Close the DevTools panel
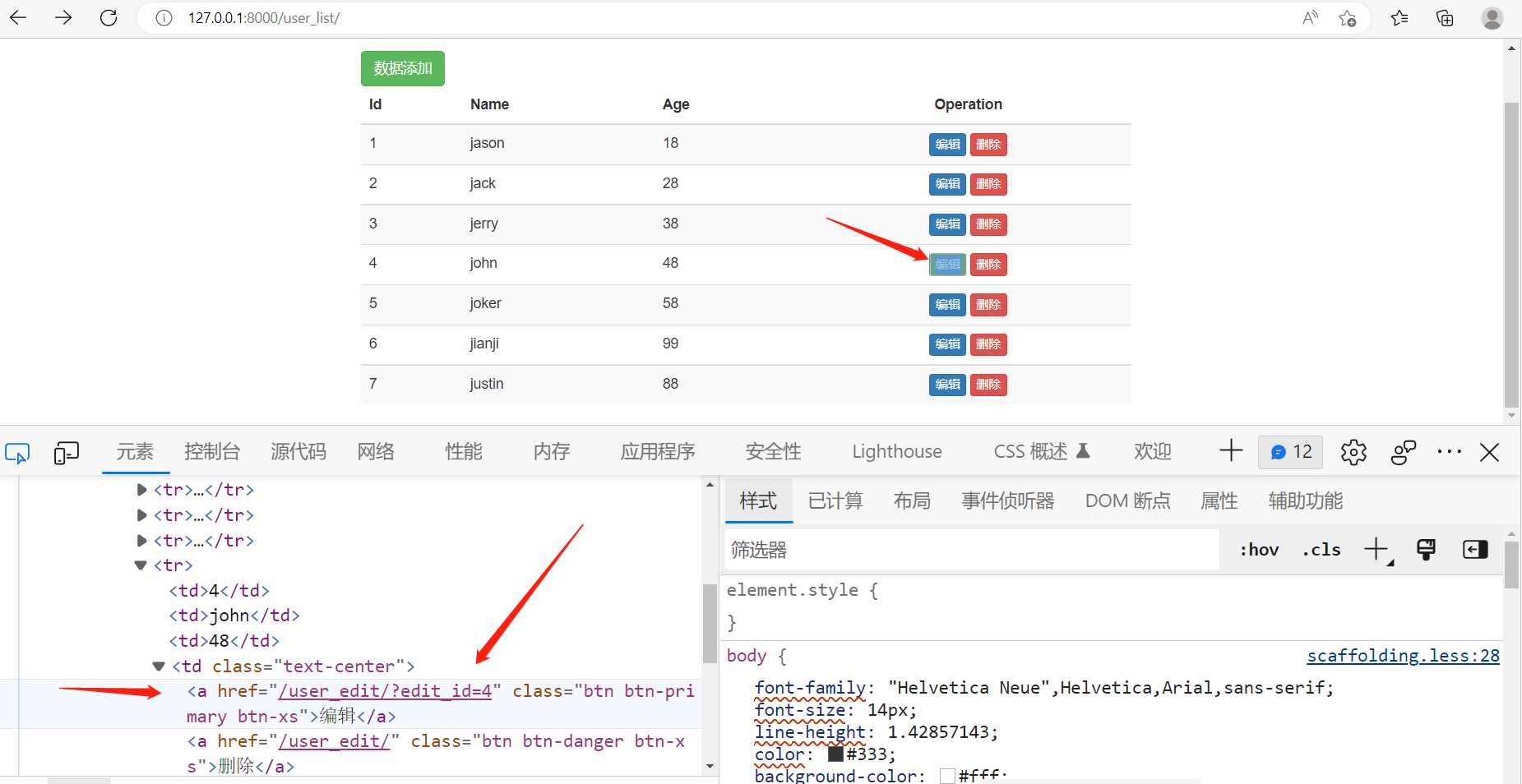Viewport: 1522px width, 784px height. (1489, 452)
